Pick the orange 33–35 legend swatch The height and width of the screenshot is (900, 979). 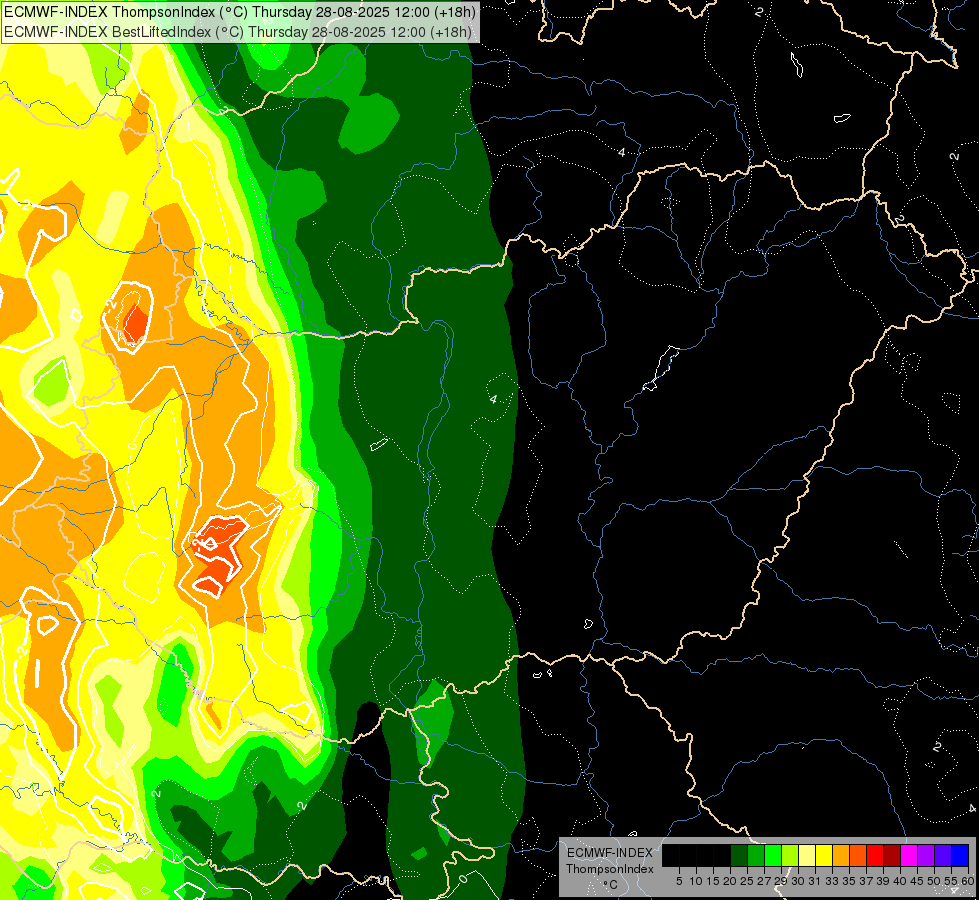click(x=841, y=855)
